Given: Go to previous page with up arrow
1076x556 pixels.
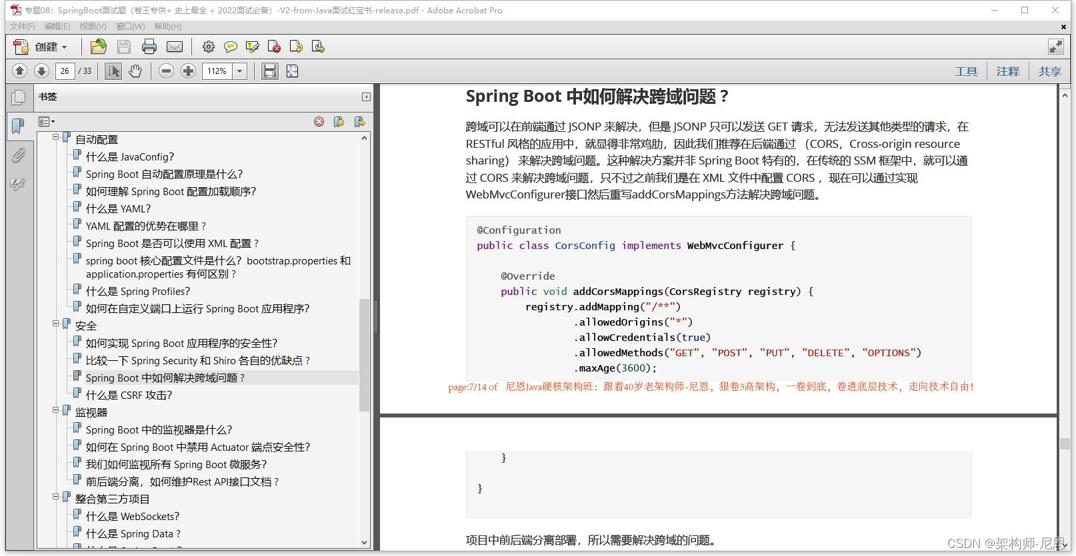Looking at the screenshot, I should [x=20, y=71].
